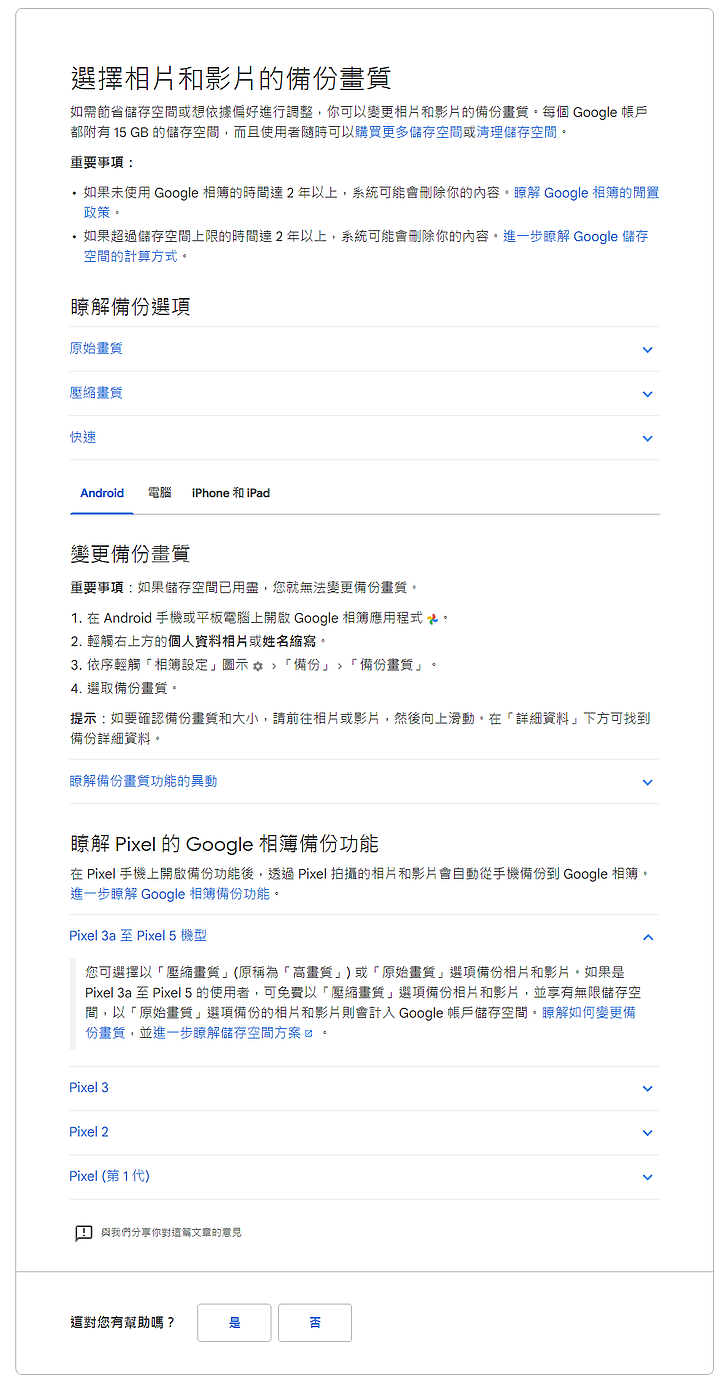Viewport: 720px width, 1385px height.
Task: Click bold 個人資料相片 text in step 2
Action: [x=206, y=641]
